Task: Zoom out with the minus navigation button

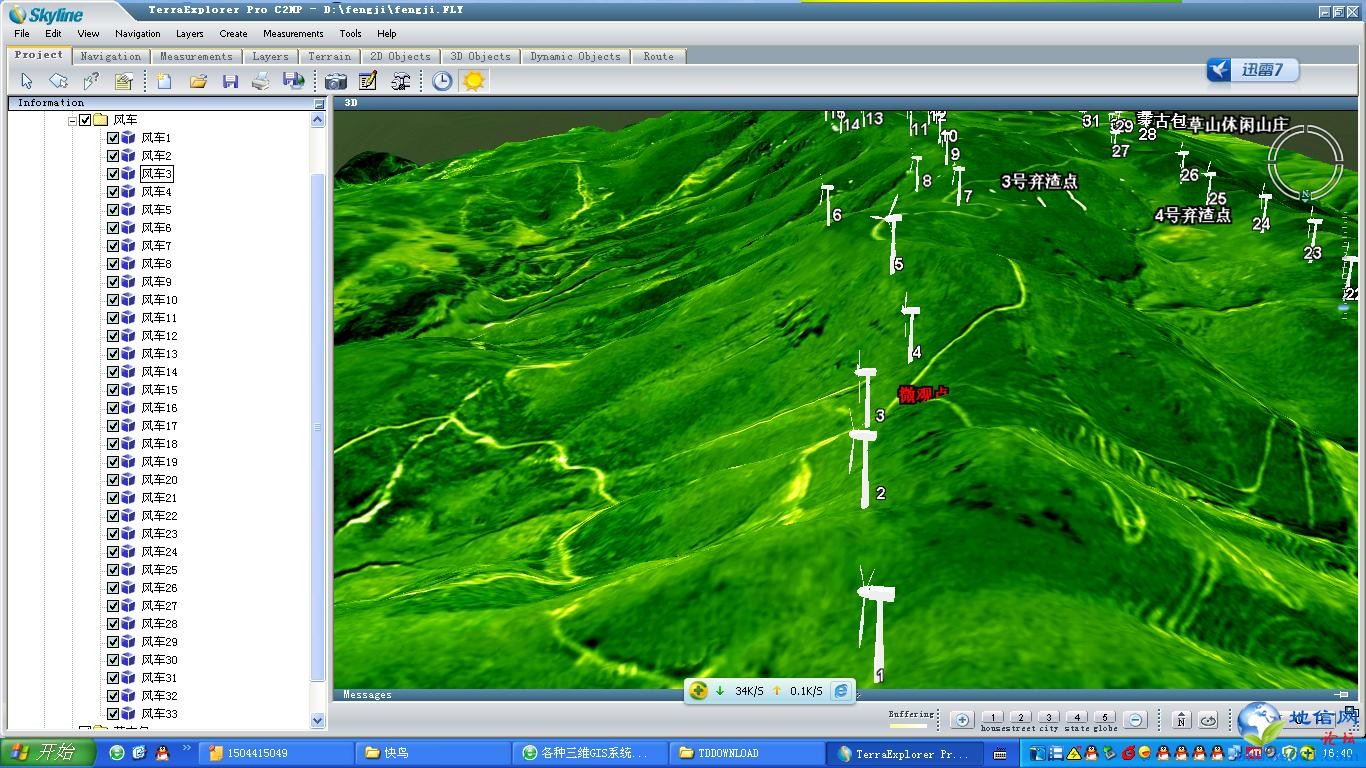Action: pyautogui.click(x=1135, y=719)
